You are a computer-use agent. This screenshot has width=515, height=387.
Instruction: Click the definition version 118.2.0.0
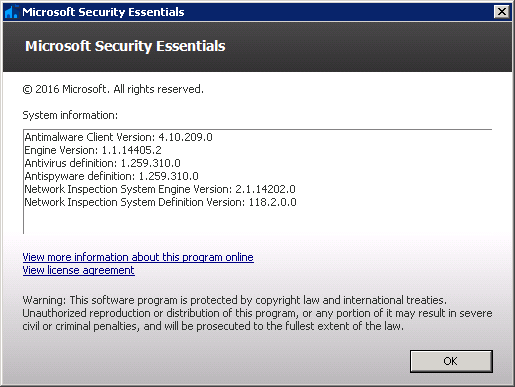click(272, 202)
